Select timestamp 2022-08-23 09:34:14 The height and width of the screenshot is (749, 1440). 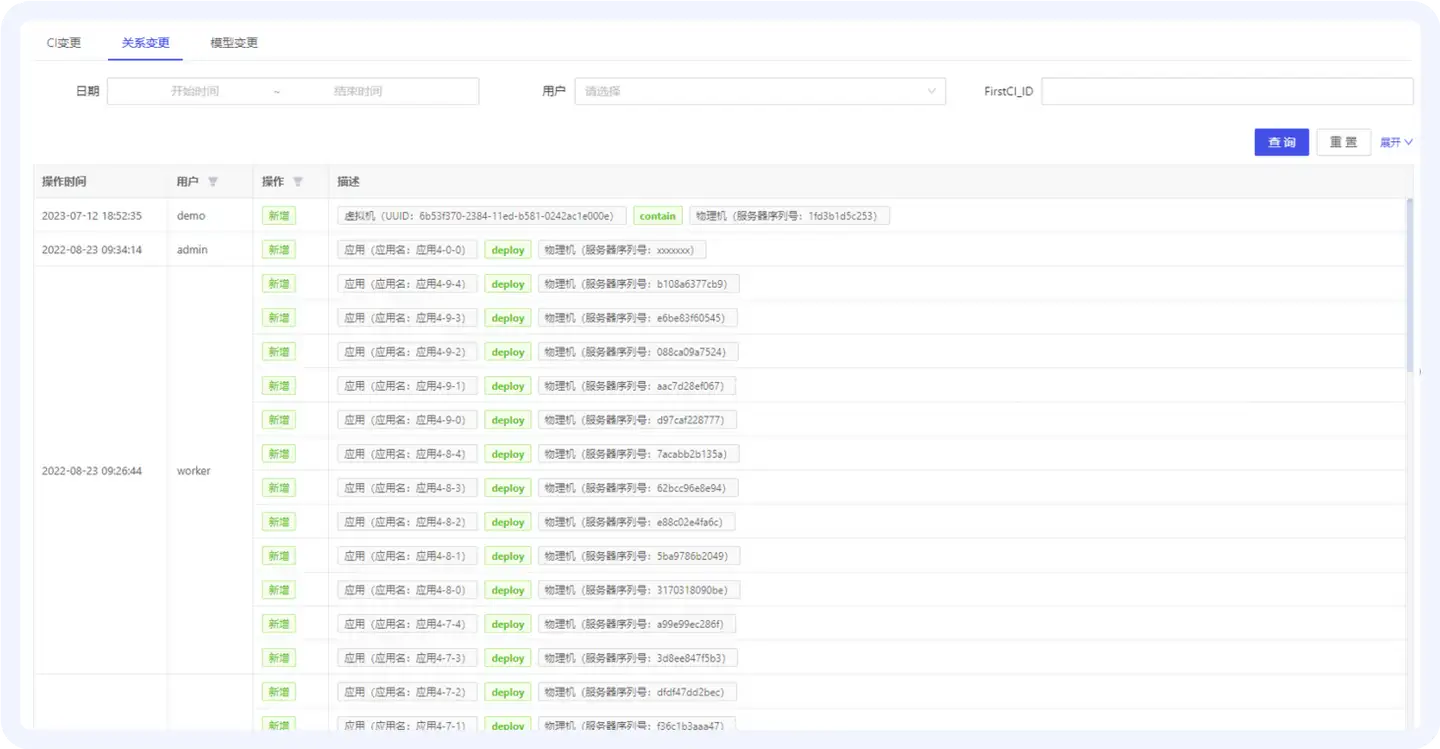pyautogui.click(x=92, y=250)
